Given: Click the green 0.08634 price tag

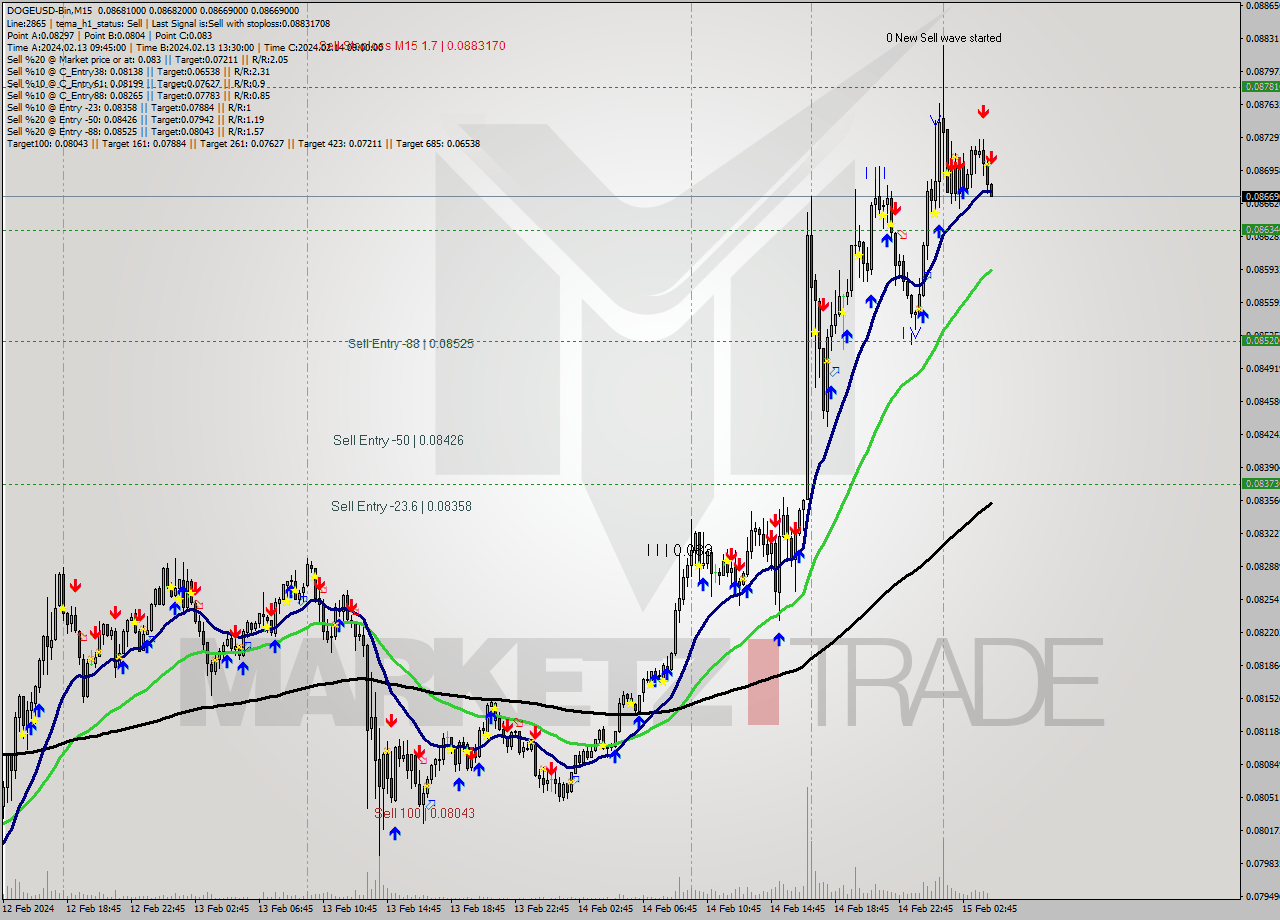Looking at the screenshot, I should 1260,229.
